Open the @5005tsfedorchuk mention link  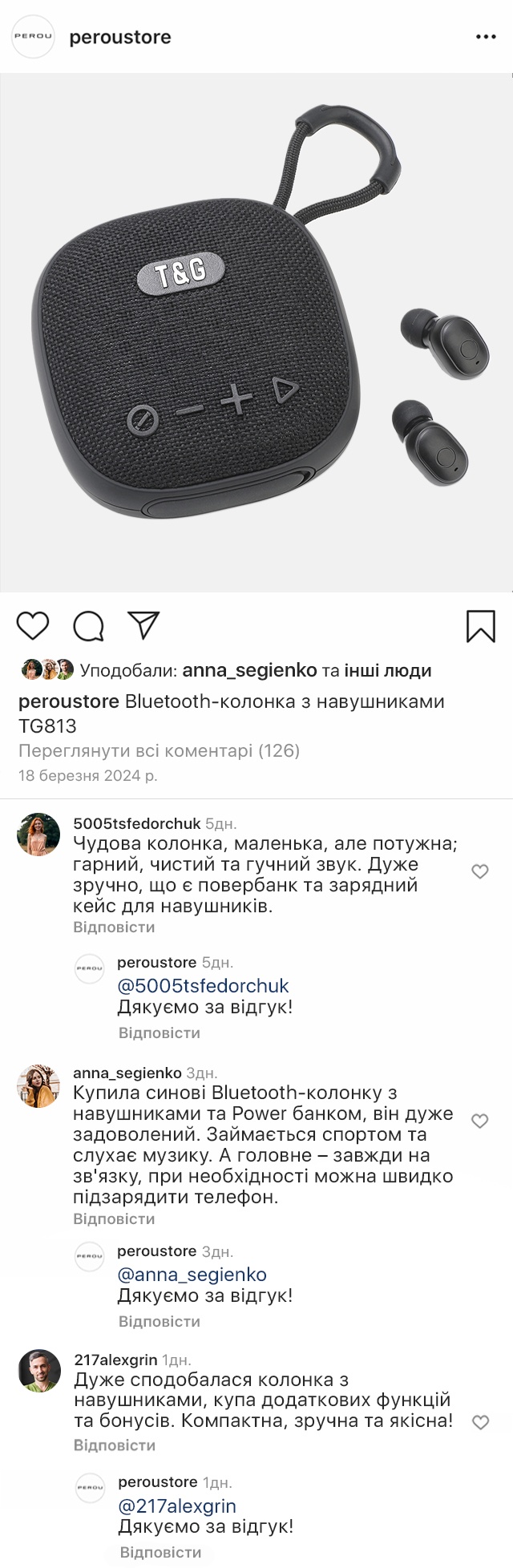pos(203,986)
